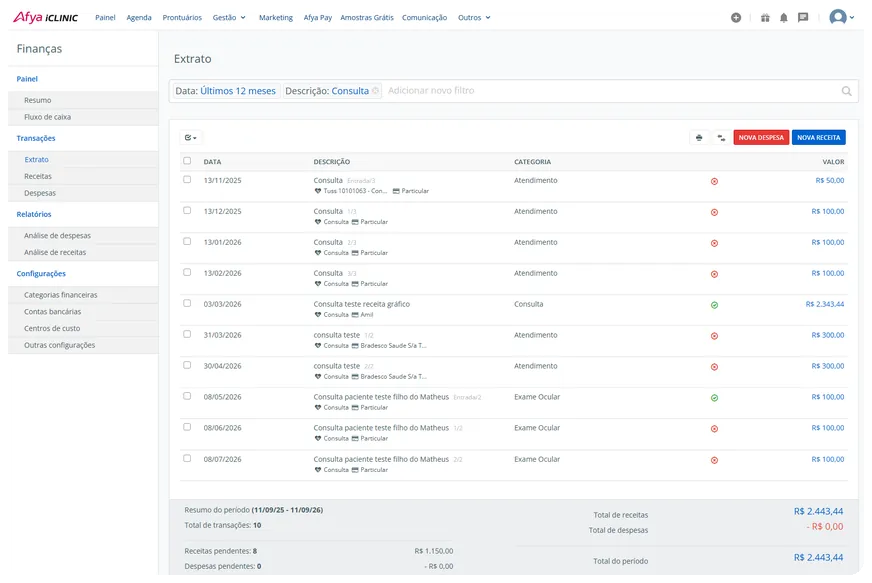Select the checkbox for 13/11/2025 row
Image resolution: width=872 pixels, height=583 pixels.
187,180
